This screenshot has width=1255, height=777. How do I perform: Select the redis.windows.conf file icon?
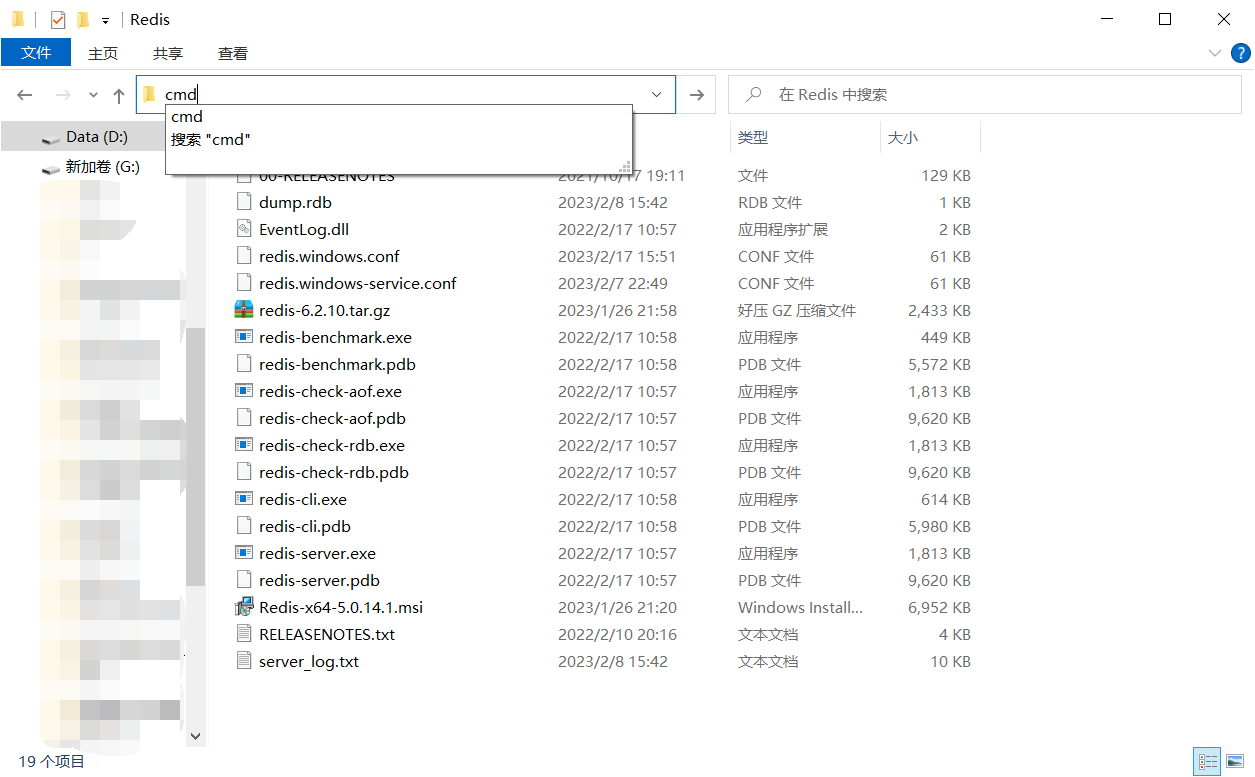[244, 256]
